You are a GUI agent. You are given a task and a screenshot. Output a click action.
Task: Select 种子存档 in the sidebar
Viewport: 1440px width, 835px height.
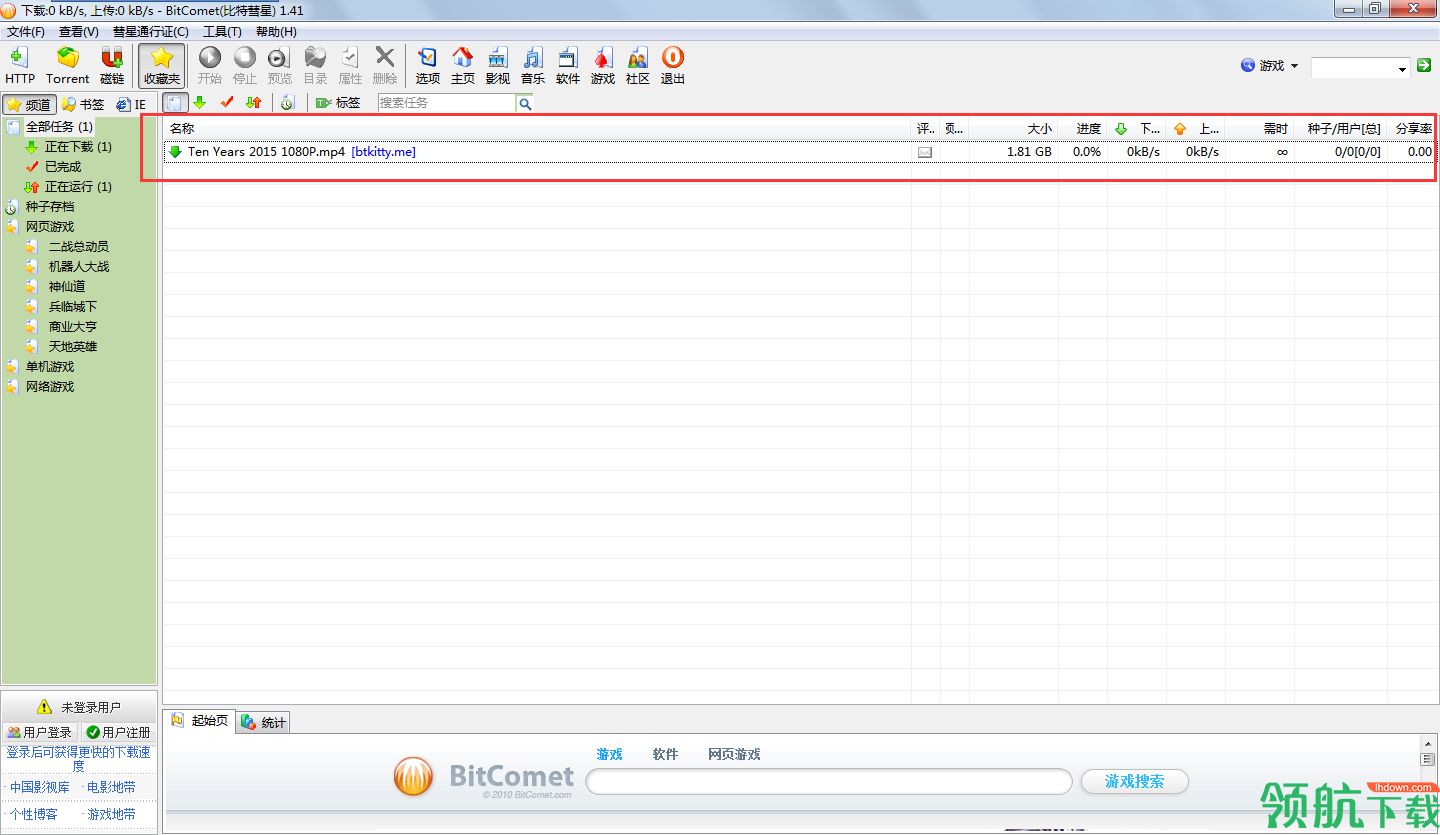(x=50, y=207)
